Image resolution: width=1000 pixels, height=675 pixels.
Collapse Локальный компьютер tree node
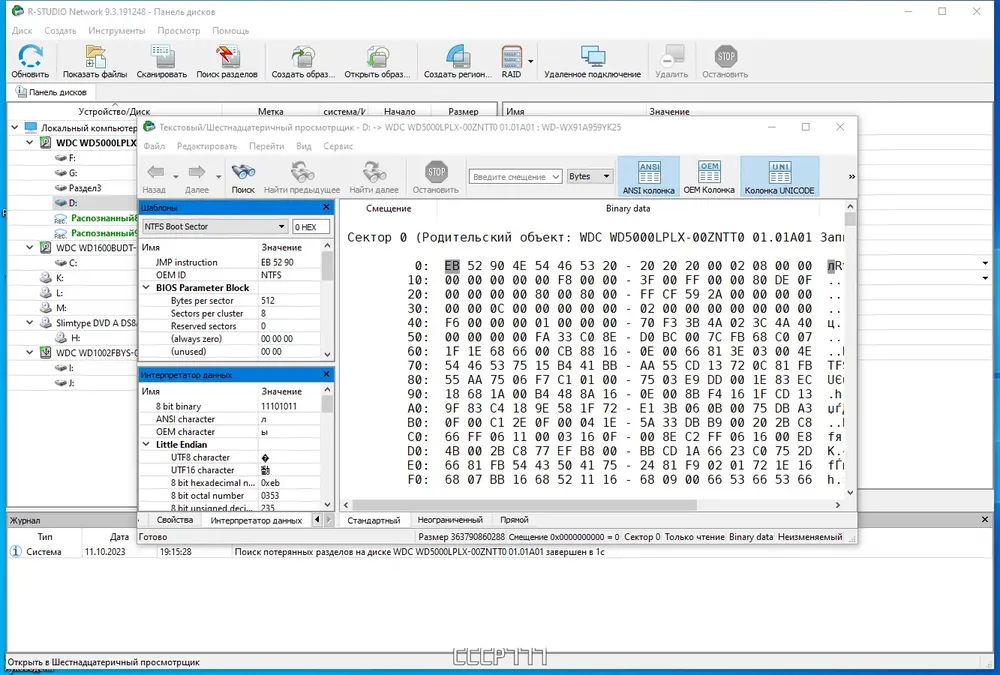14,128
